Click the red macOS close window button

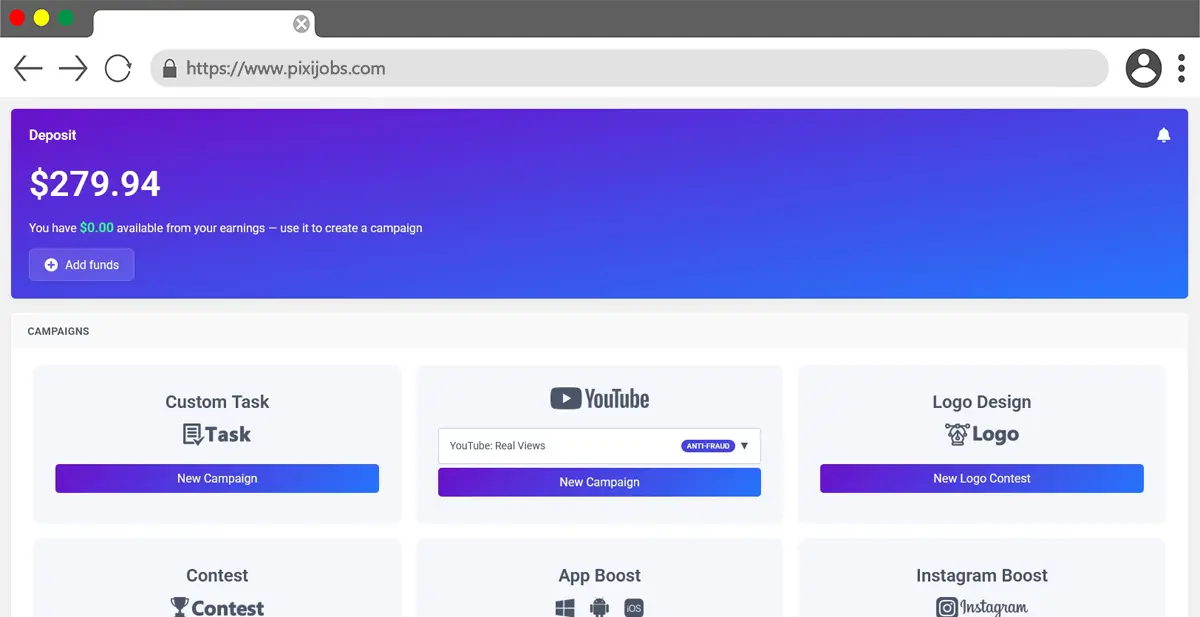tap(17, 18)
